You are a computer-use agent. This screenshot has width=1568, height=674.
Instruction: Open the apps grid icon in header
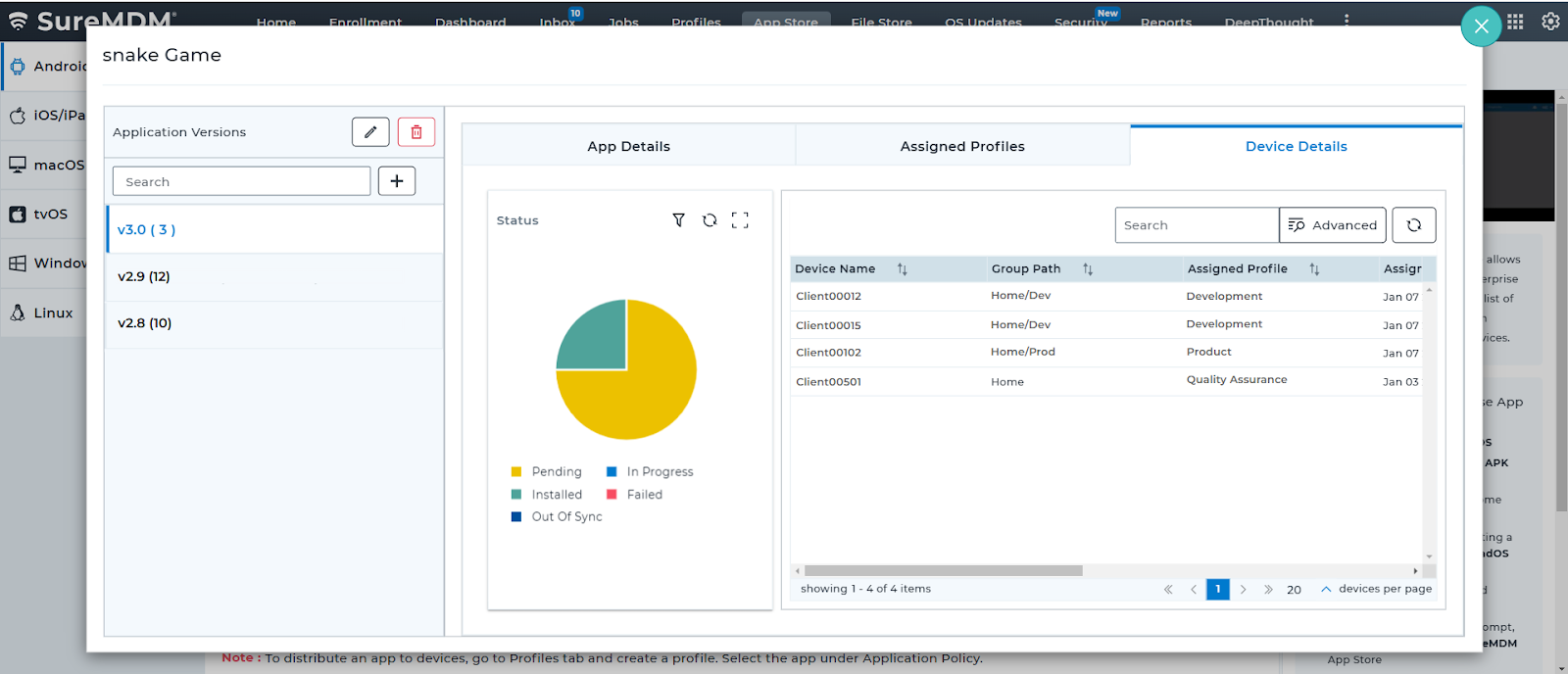(1515, 22)
